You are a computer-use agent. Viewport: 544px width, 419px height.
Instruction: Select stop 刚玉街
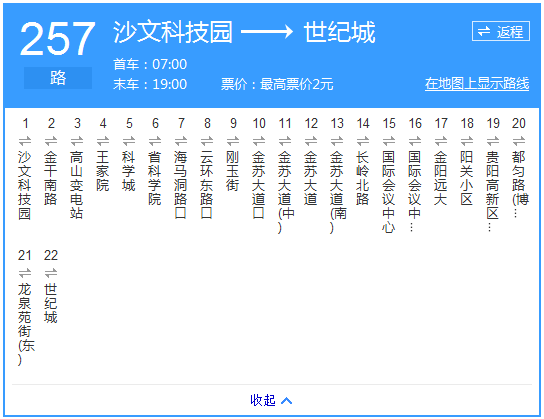(x=233, y=171)
